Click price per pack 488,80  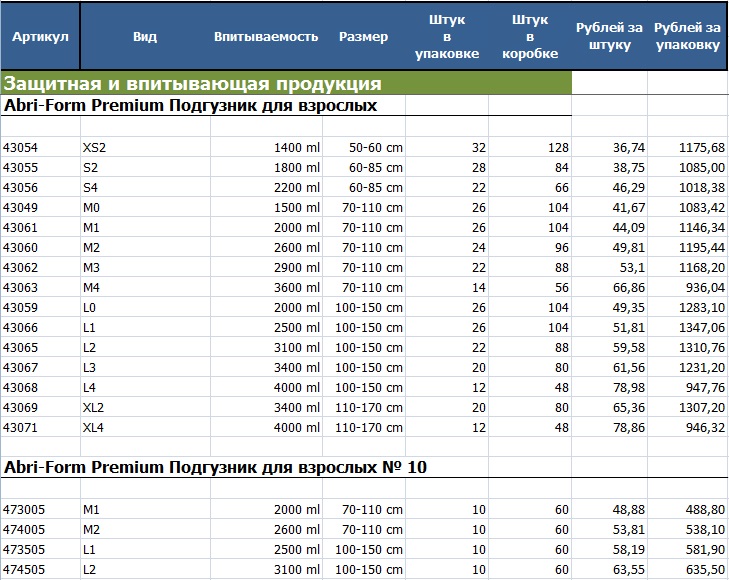(688, 509)
